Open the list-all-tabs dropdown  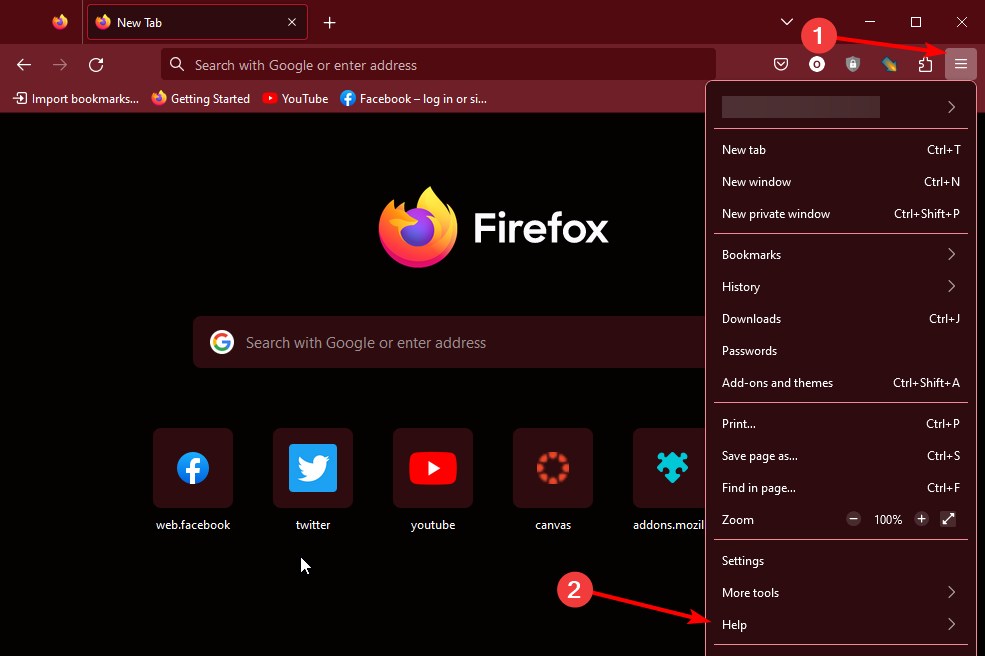pyautogui.click(x=787, y=21)
